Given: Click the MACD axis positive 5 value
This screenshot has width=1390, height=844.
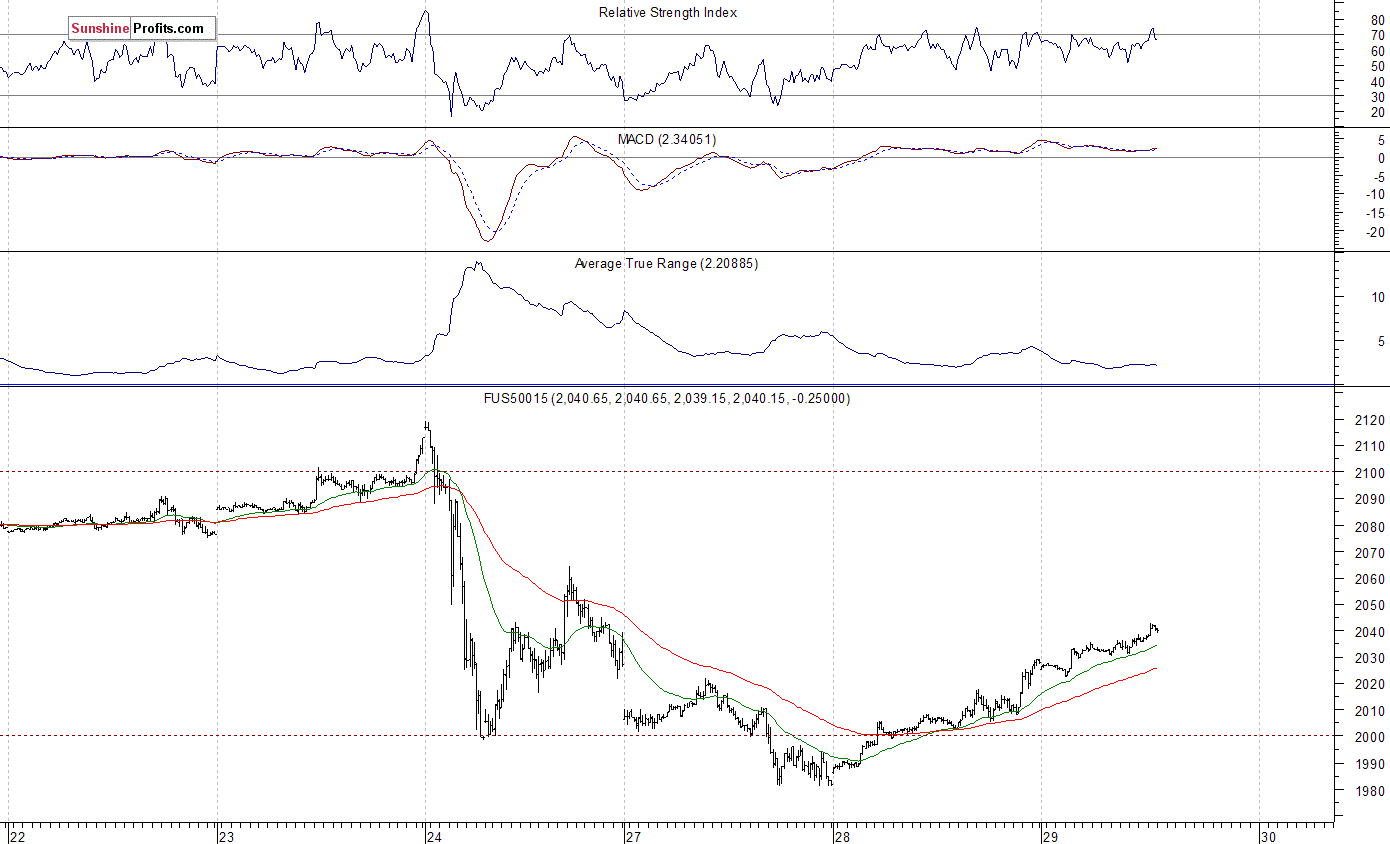Looking at the screenshot, I should pos(1380,140).
